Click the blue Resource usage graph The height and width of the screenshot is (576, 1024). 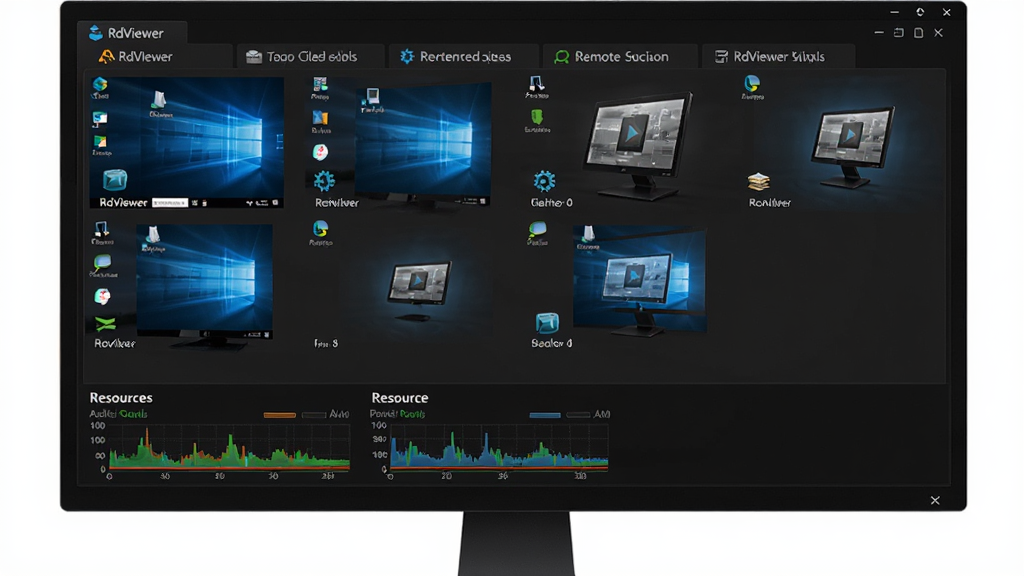pyautogui.click(x=499, y=447)
